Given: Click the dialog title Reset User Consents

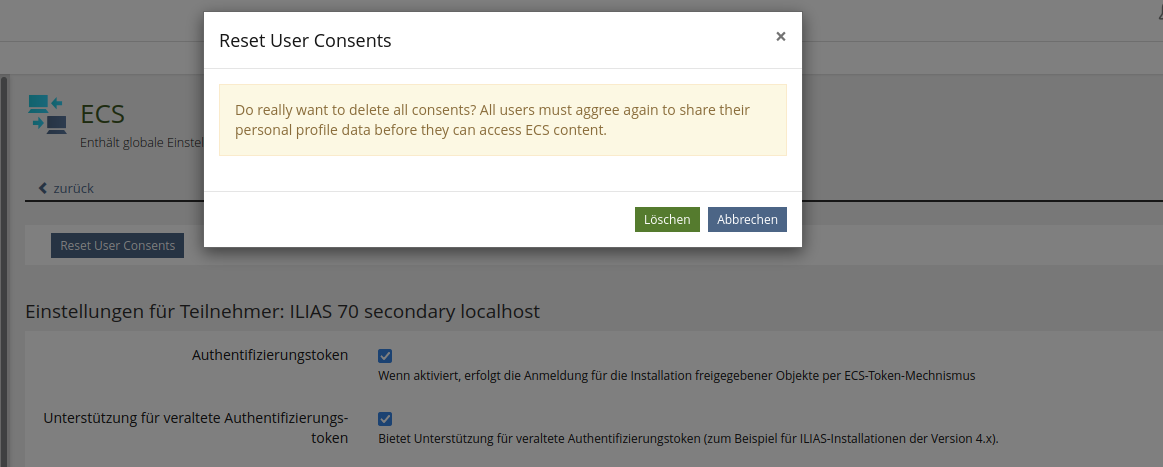Looking at the screenshot, I should point(305,41).
